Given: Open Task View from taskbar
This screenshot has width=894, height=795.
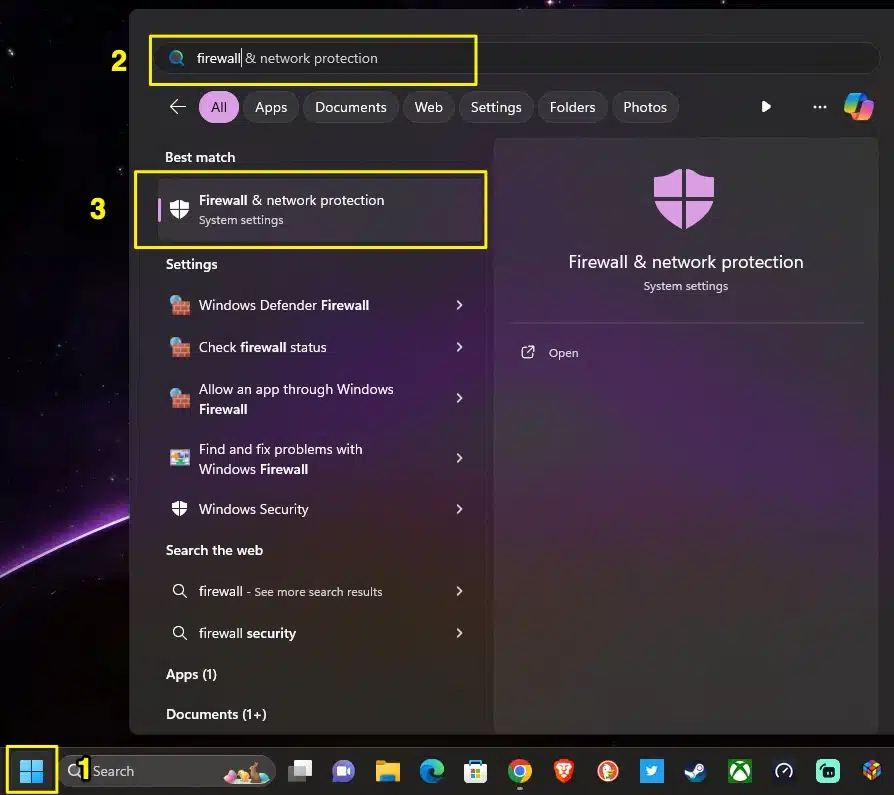Looking at the screenshot, I should pyautogui.click(x=300, y=771).
